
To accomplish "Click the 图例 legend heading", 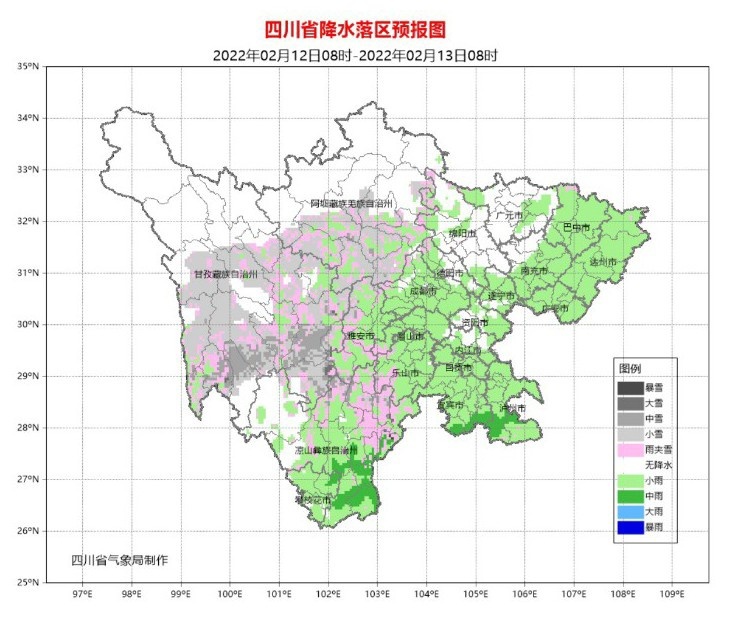I will click(630, 369).
